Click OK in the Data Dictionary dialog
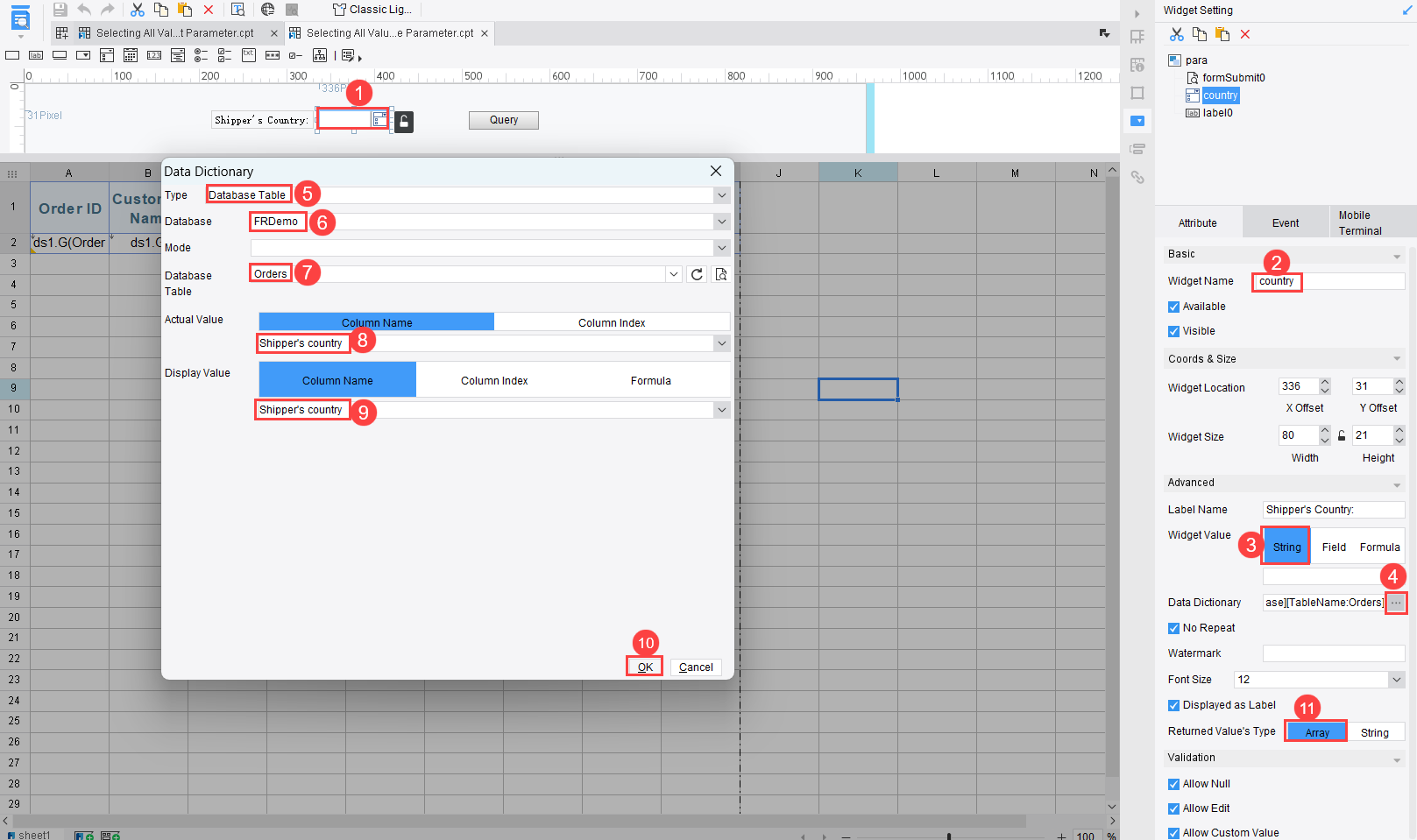 [x=644, y=667]
